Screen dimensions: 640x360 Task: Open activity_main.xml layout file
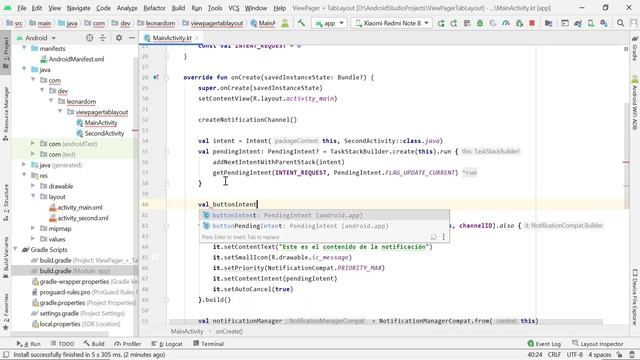pyautogui.click(x=80, y=207)
